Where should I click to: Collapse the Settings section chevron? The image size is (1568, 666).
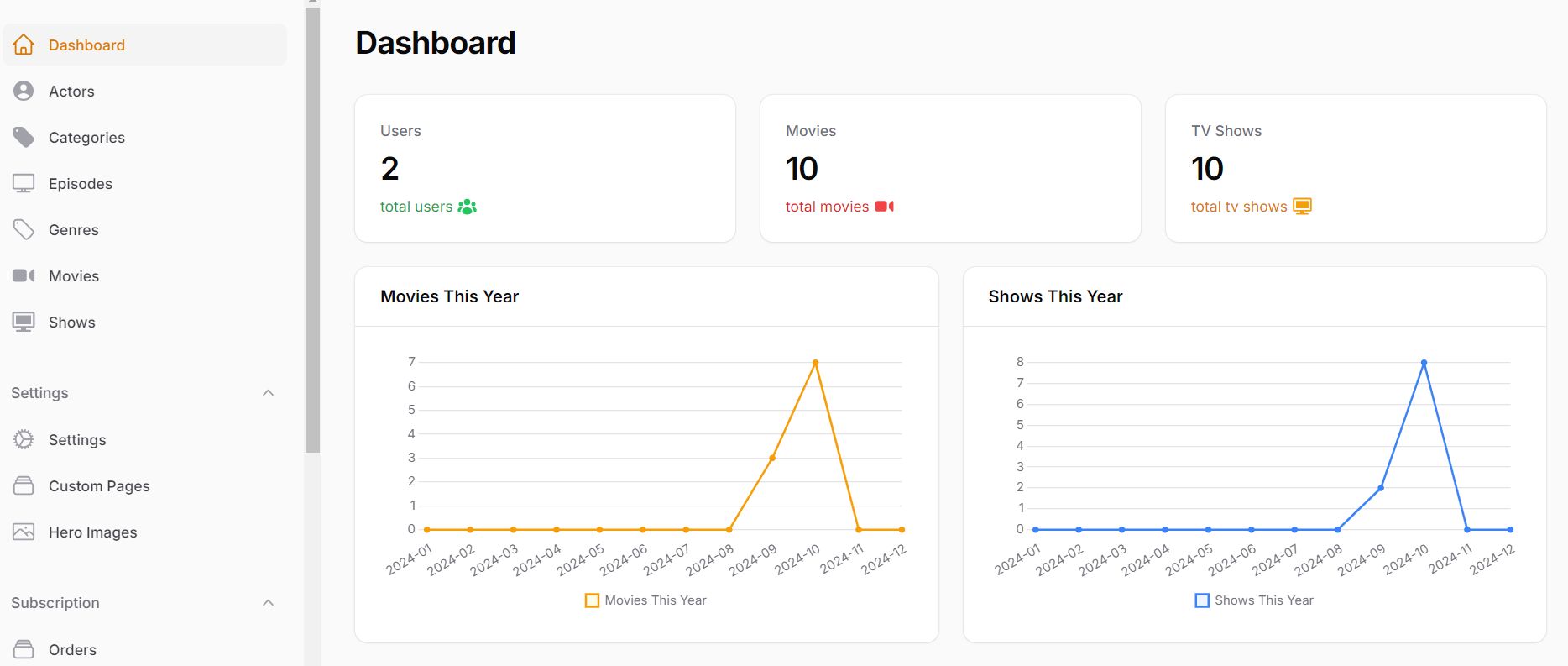(269, 393)
